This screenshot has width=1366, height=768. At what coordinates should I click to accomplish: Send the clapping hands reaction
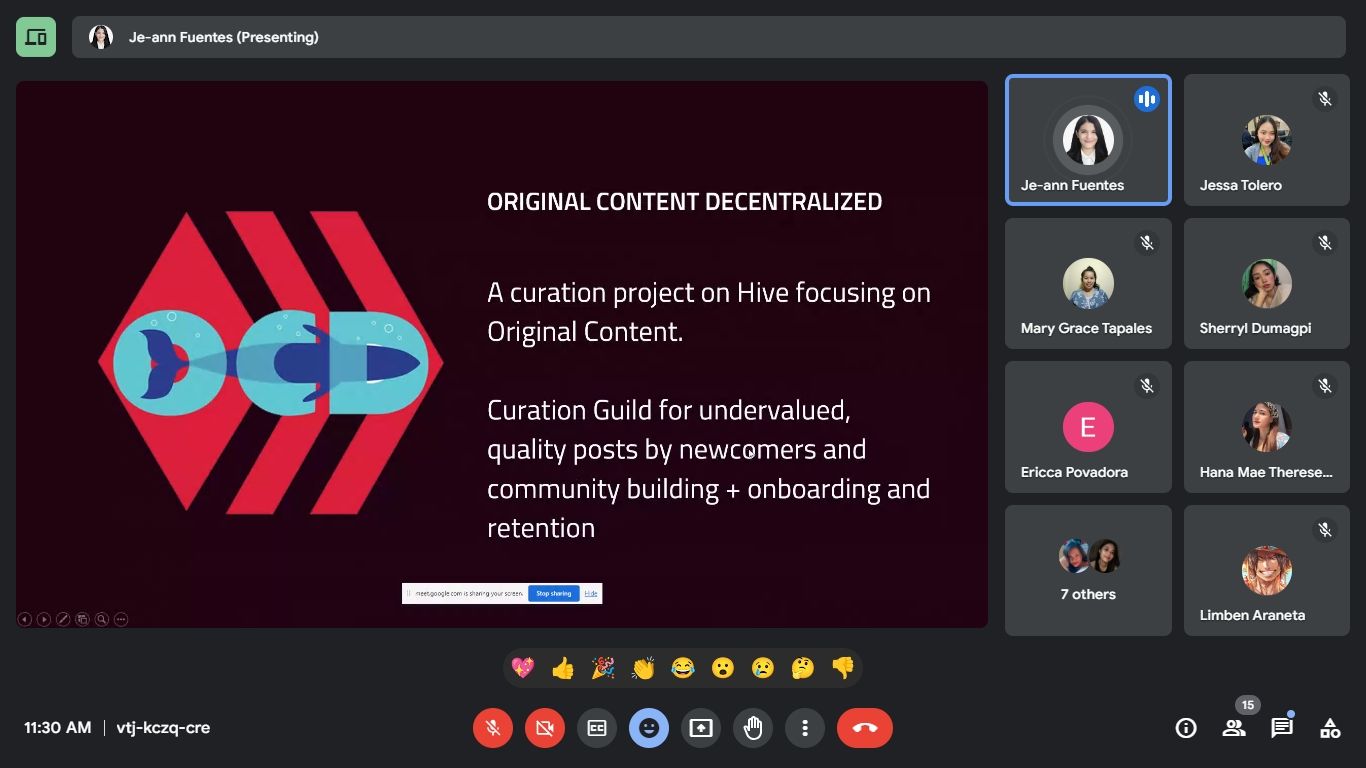[643, 667]
